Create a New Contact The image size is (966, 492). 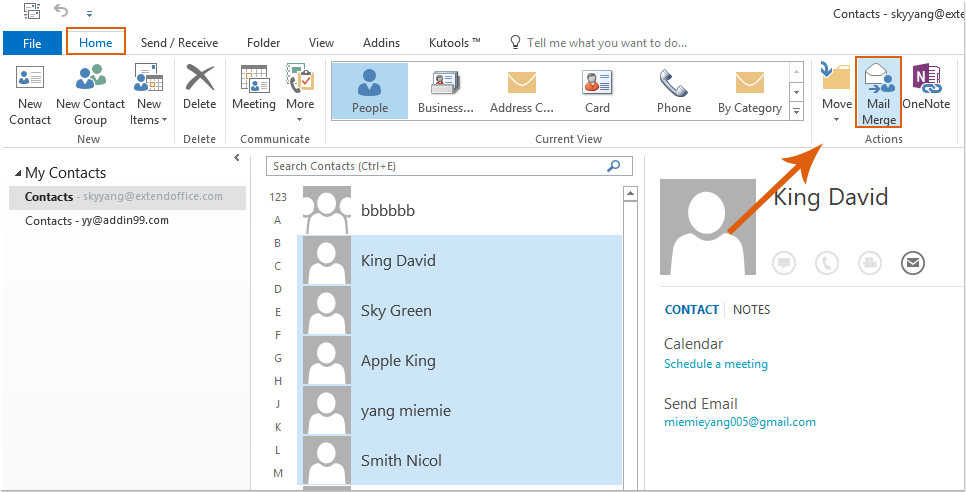[30, 95]
